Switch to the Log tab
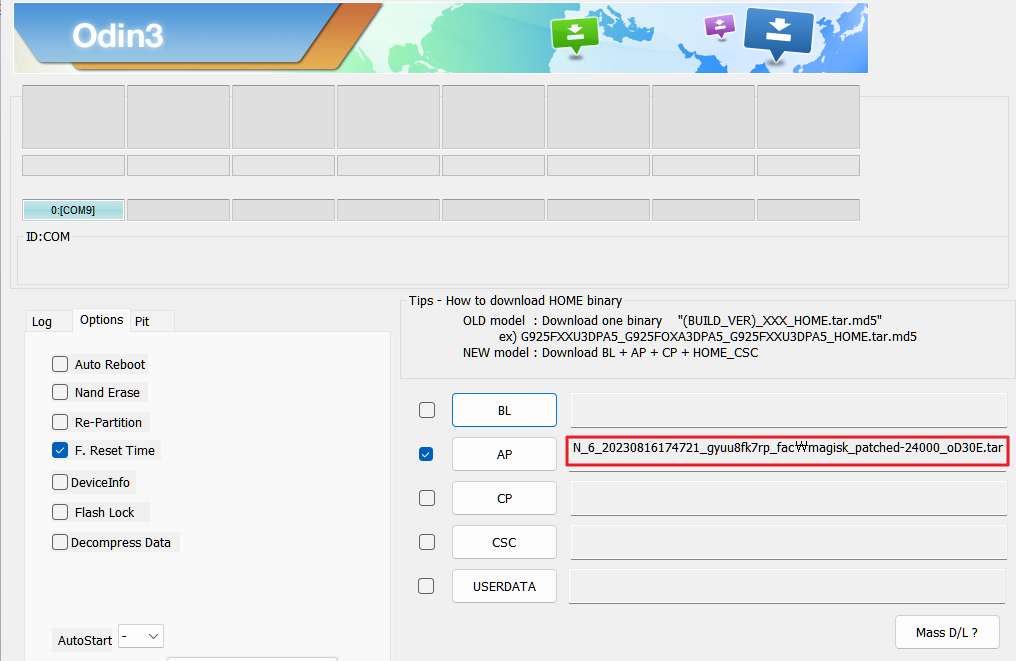The height and width of the screenshot is (661, 1016). coord(42,321)
